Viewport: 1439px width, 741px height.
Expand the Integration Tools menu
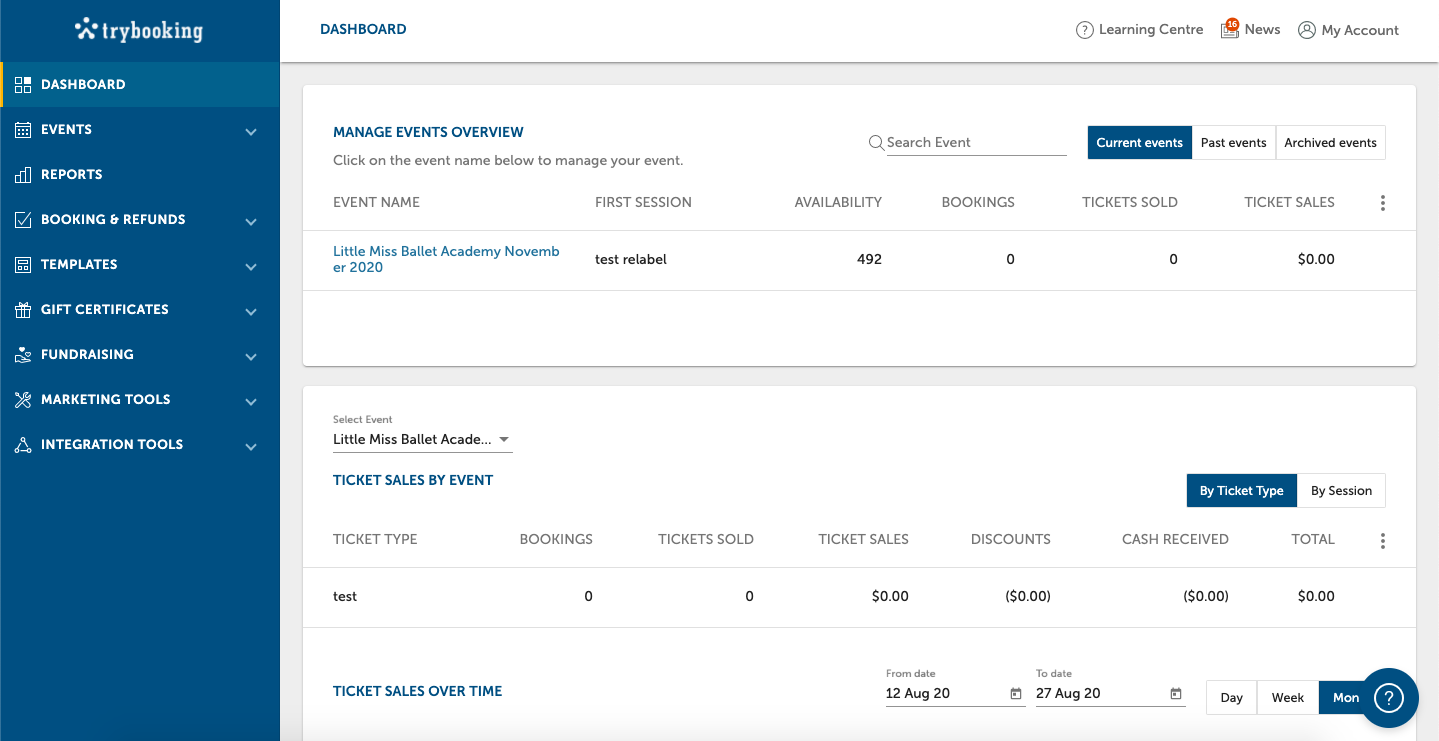coord(112,444)
